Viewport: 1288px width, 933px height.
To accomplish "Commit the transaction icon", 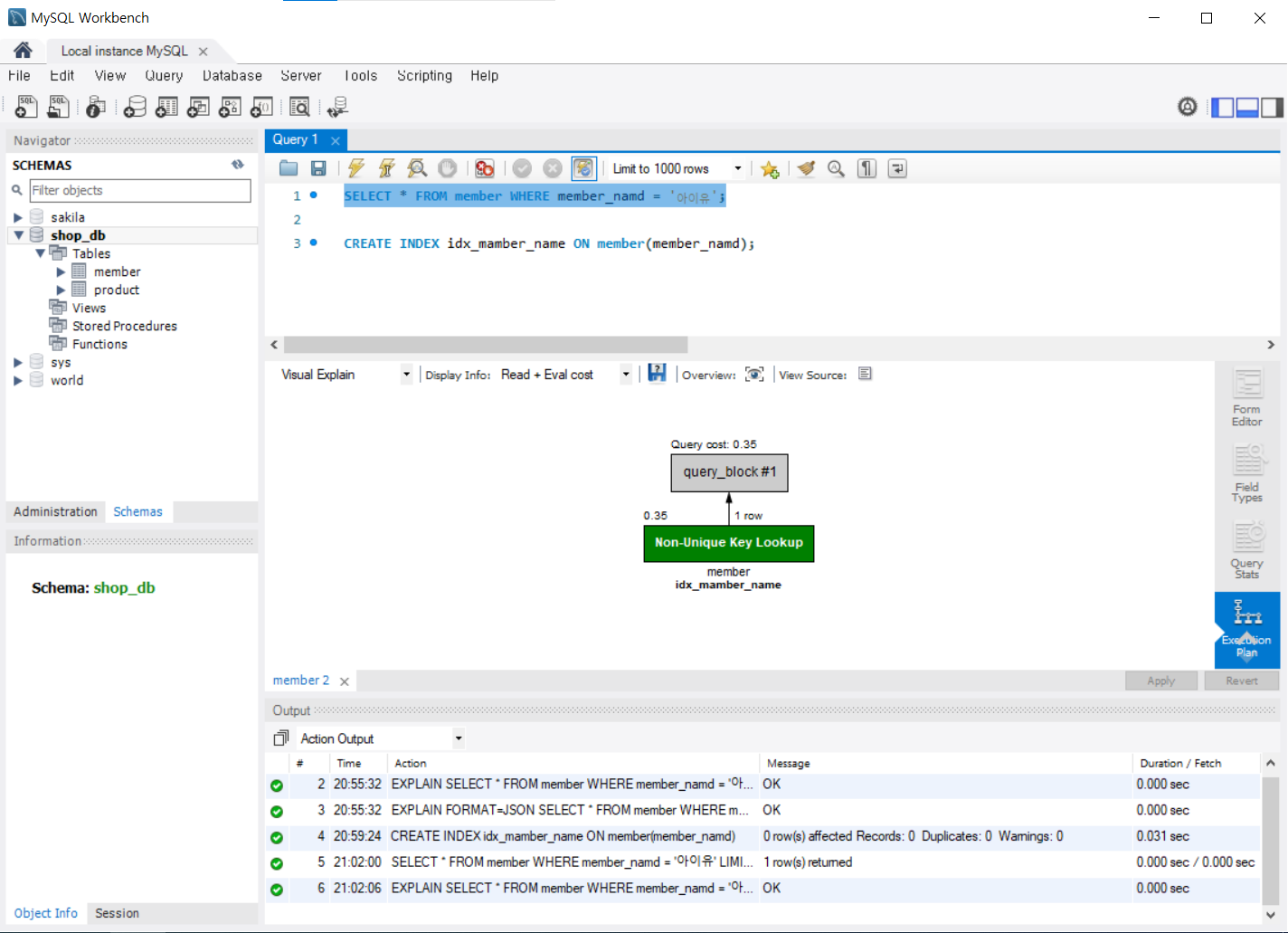I will coord(522,168).
